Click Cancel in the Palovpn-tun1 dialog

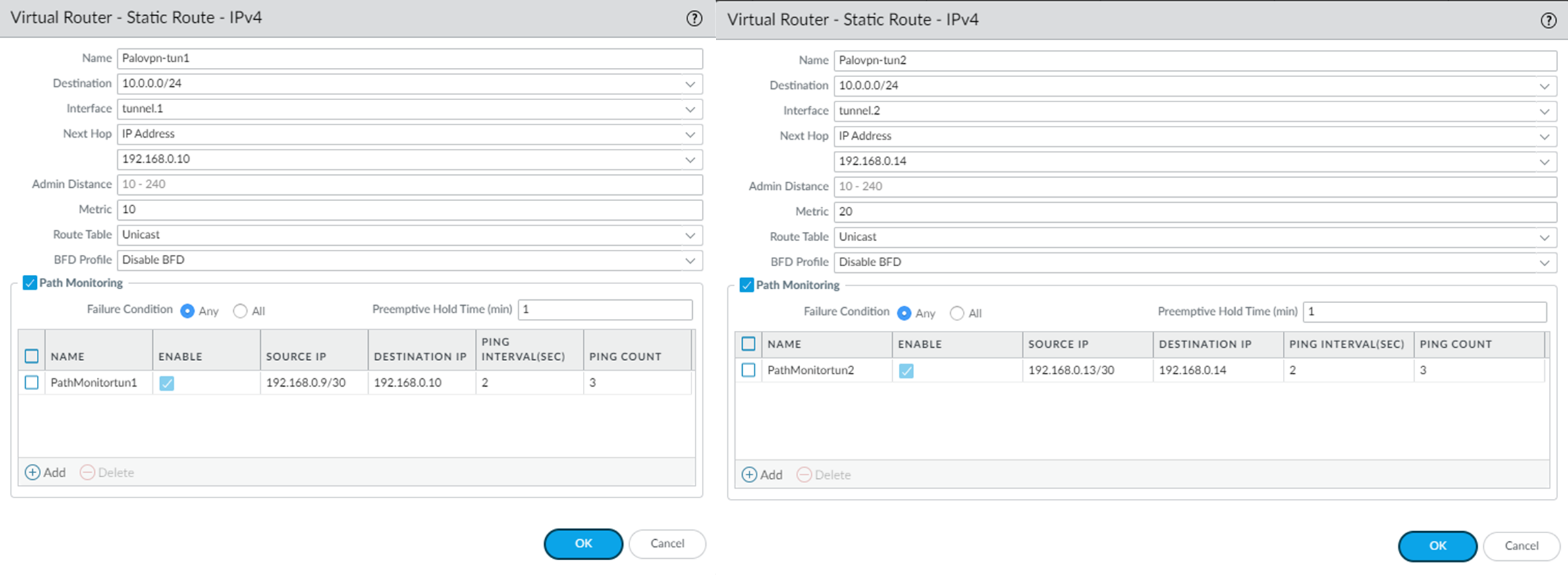667,544
